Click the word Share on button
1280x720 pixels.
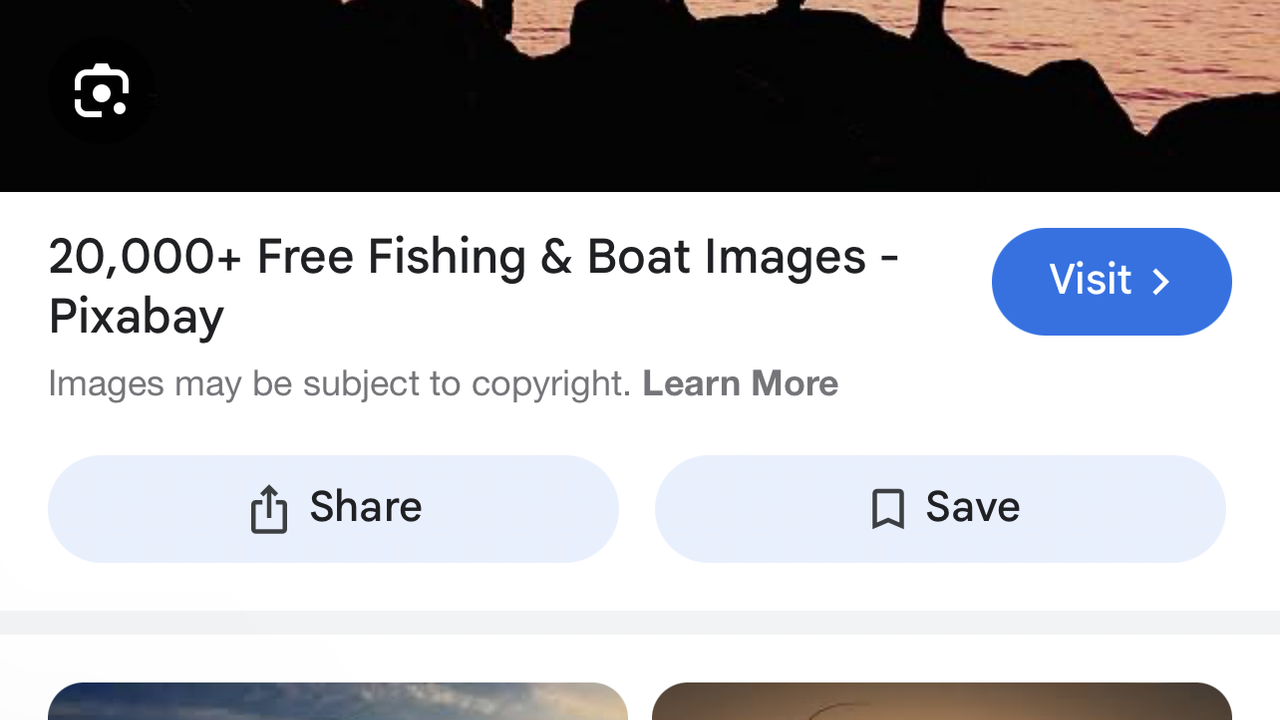(x=365, y=508)
